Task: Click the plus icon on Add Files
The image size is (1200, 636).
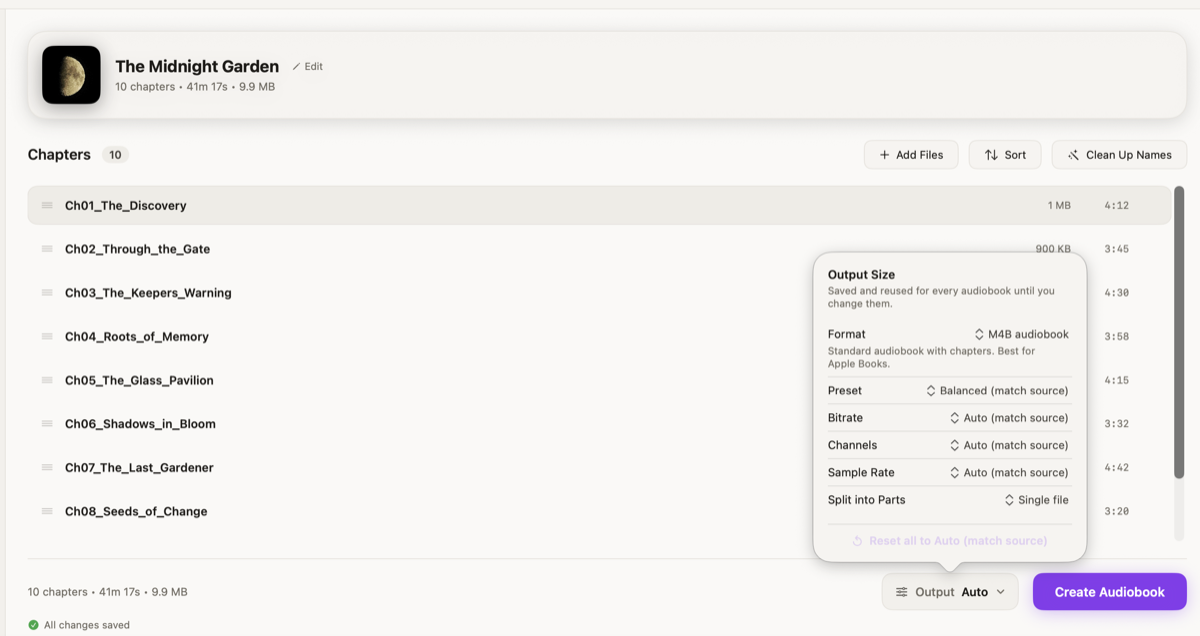Action: (x=884, y=155)
